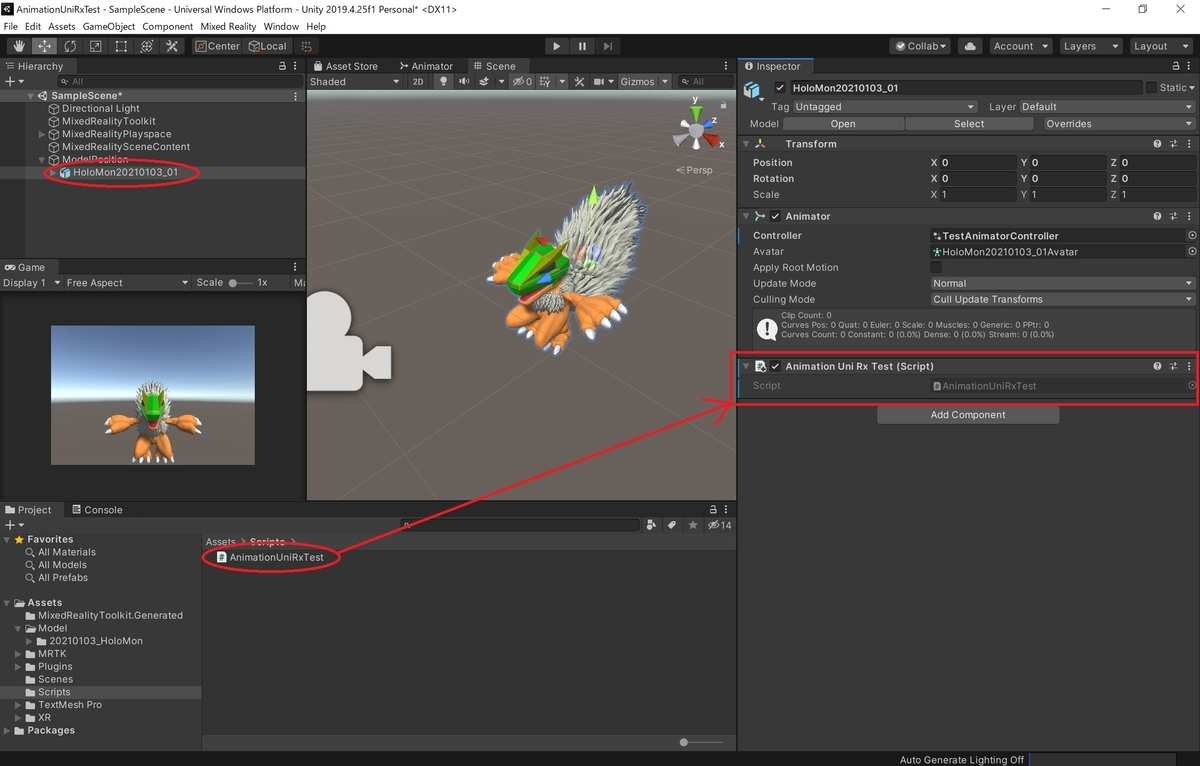Viewport: 1200px width, 766px height.
Task: Select the Rect transform tool
Action: 121,46
